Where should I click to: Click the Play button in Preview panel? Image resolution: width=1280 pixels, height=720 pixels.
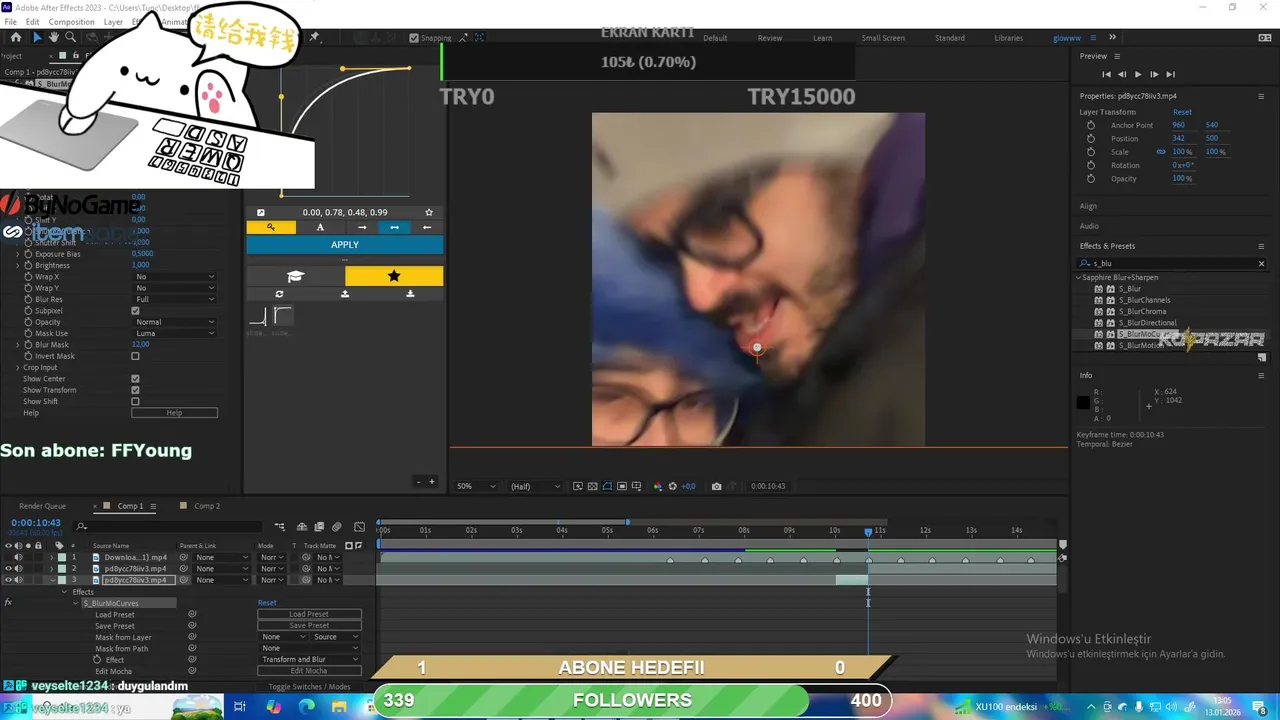(1138, 74)
